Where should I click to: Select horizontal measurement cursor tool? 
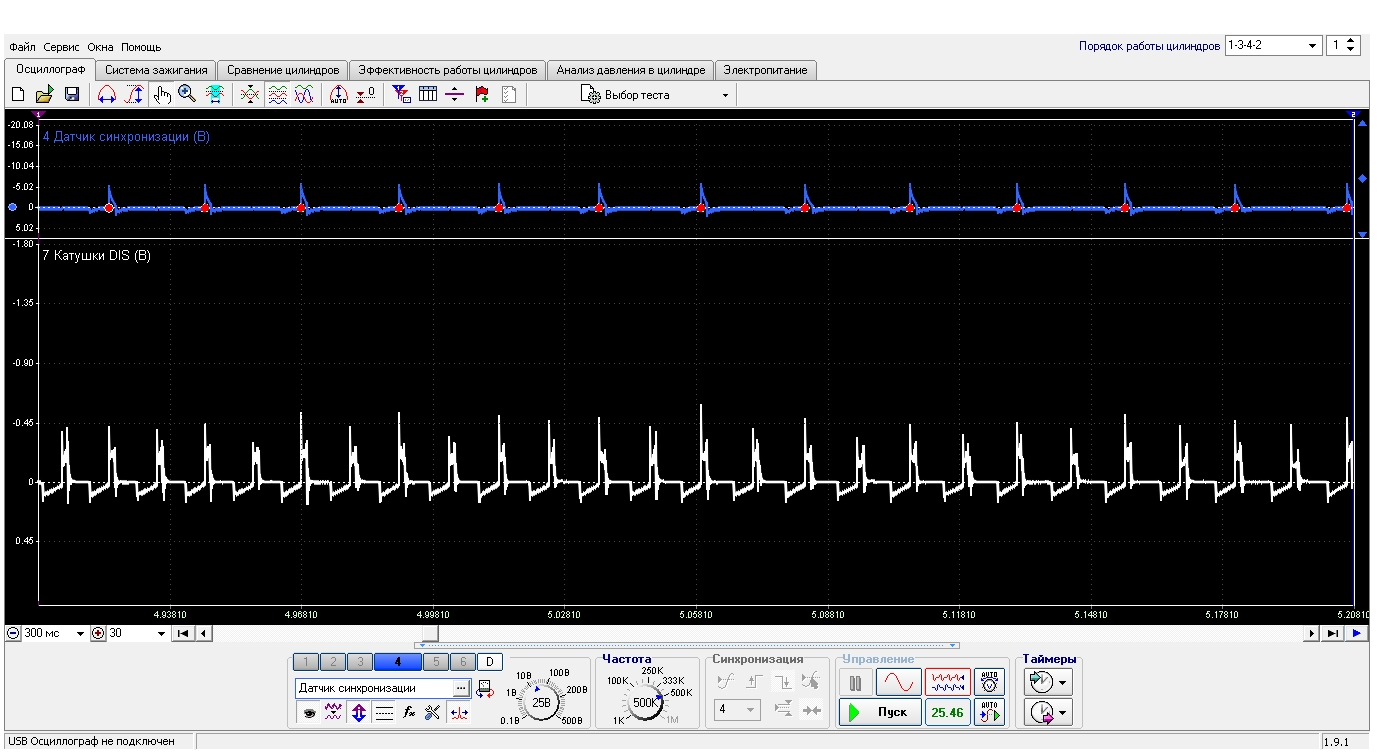coord(107,95)
